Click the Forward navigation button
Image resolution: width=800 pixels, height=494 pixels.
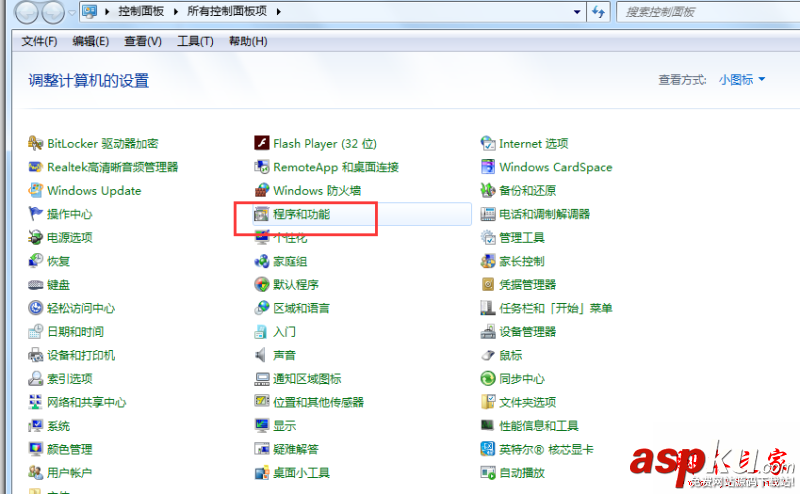click(53, 12)
